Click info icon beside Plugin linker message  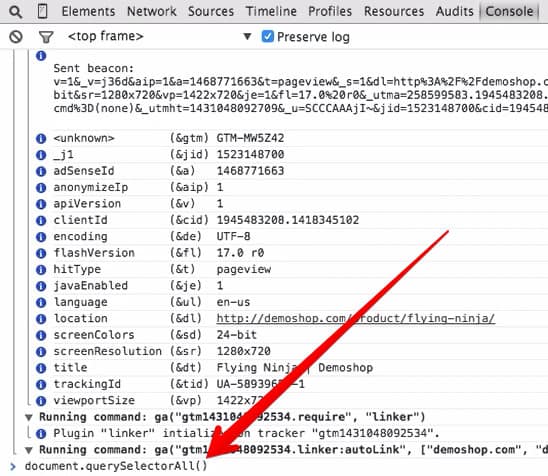click(x=41, y=434)
